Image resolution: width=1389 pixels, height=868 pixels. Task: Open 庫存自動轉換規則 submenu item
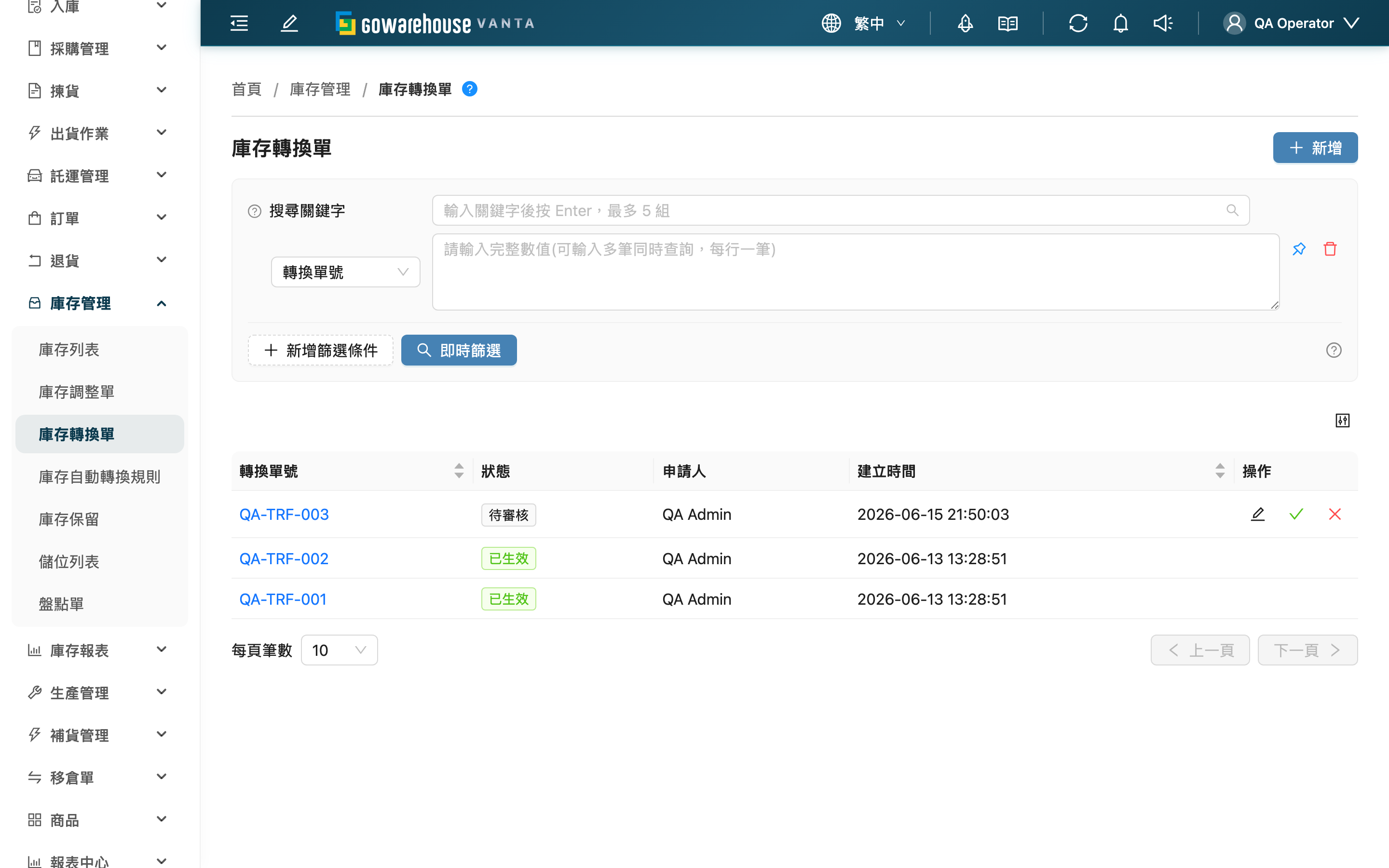tap(100, 477)
